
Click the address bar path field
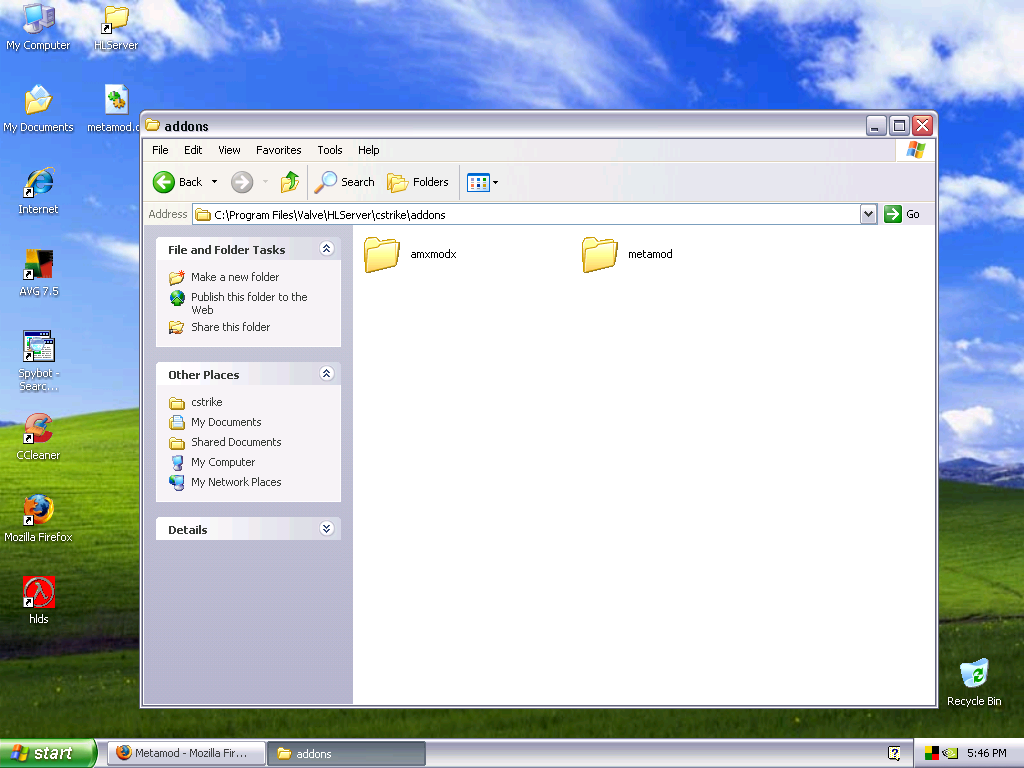(x=526, y=214)
